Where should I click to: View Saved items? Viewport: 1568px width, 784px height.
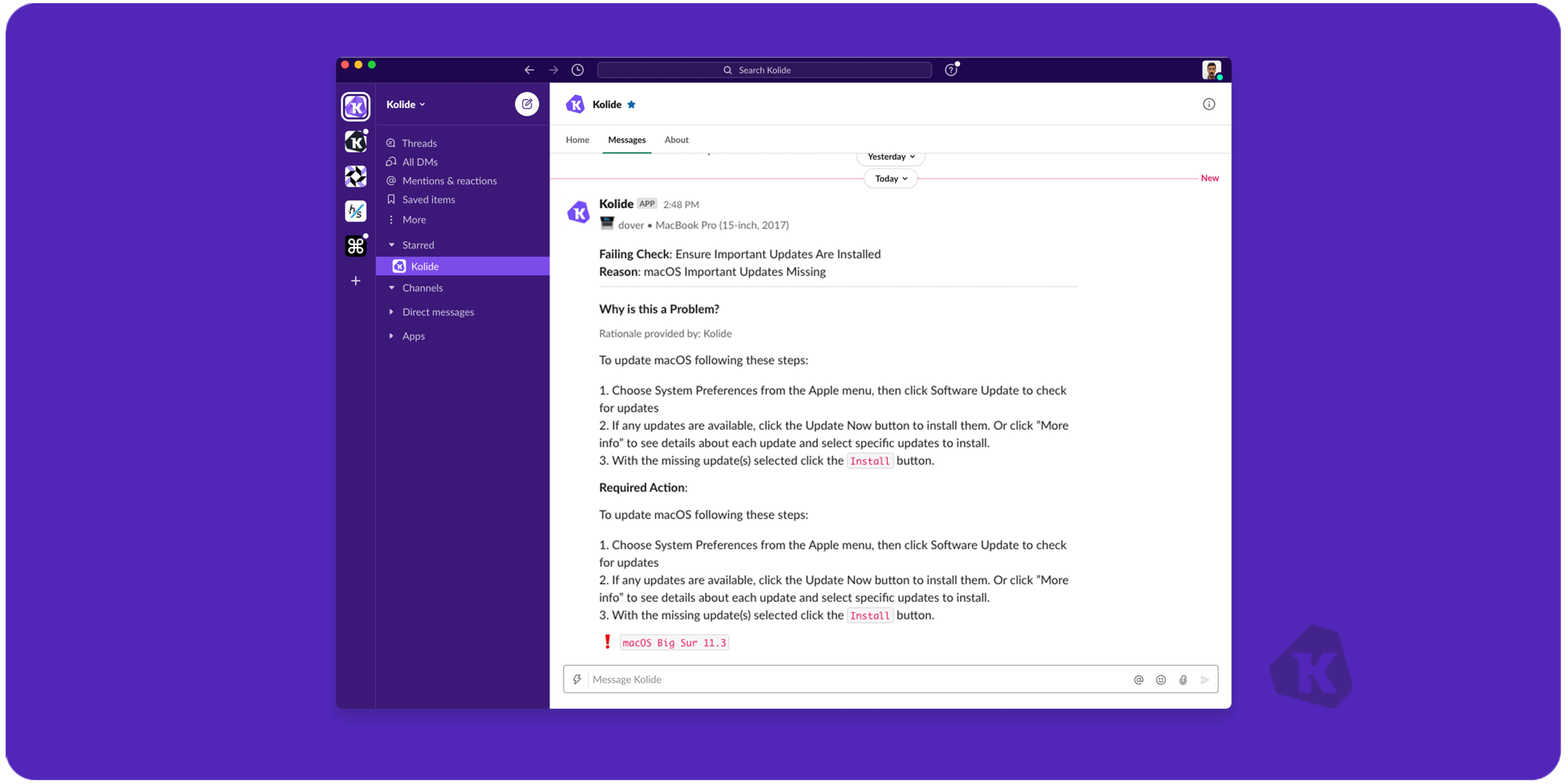[391, 199]
